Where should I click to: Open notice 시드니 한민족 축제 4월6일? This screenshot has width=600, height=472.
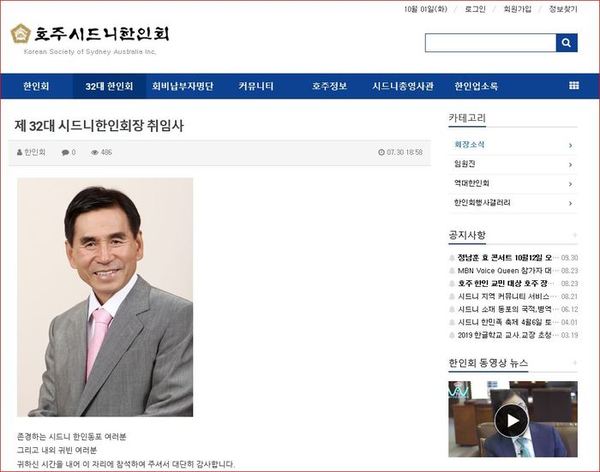[504, 322]
